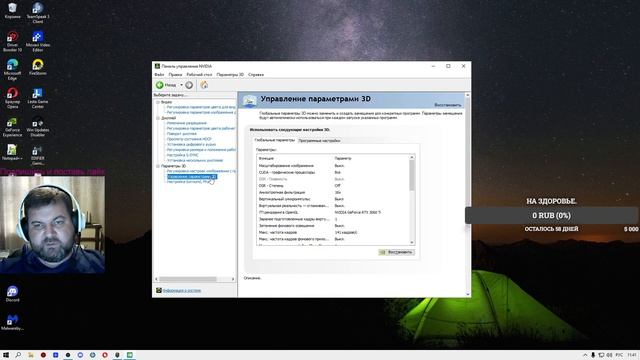Collapse the Видео tree node
Screen dimensions: 640x360
(158, 102)
